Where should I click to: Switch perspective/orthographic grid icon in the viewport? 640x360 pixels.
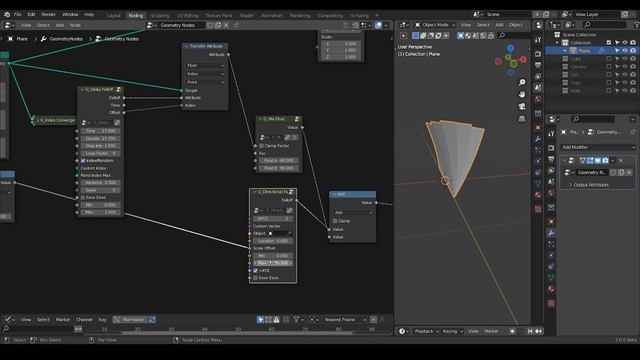[x=522, y=118]
